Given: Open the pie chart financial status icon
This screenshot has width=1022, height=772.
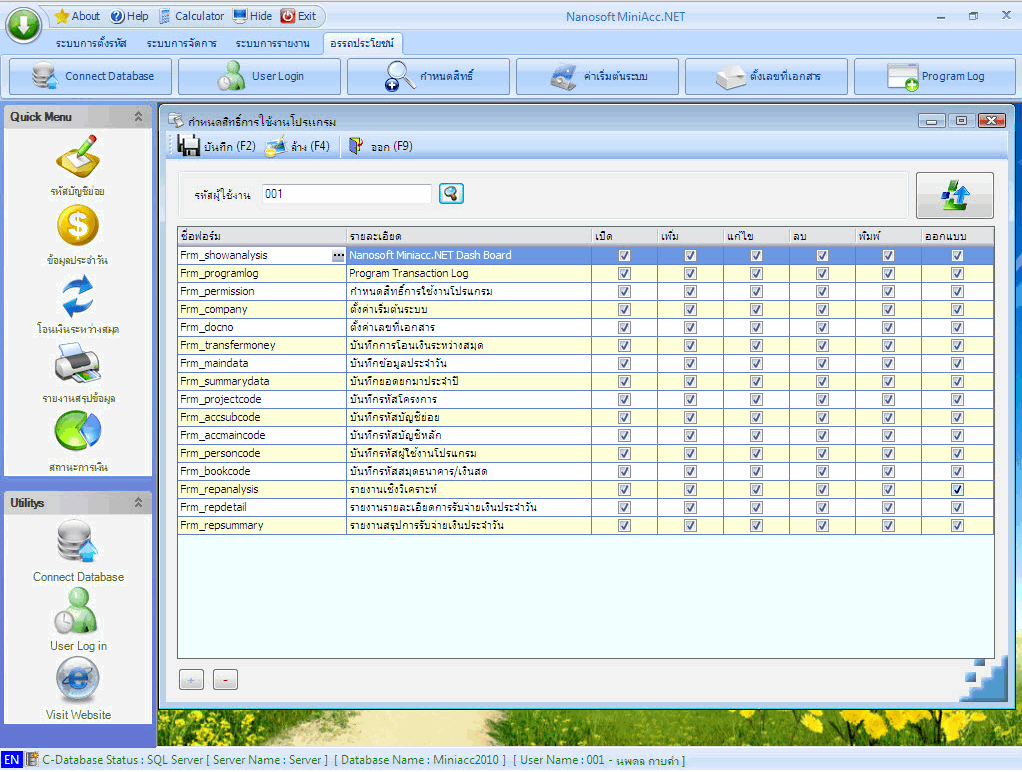Looking at the screenshot, I should (78, 432).
